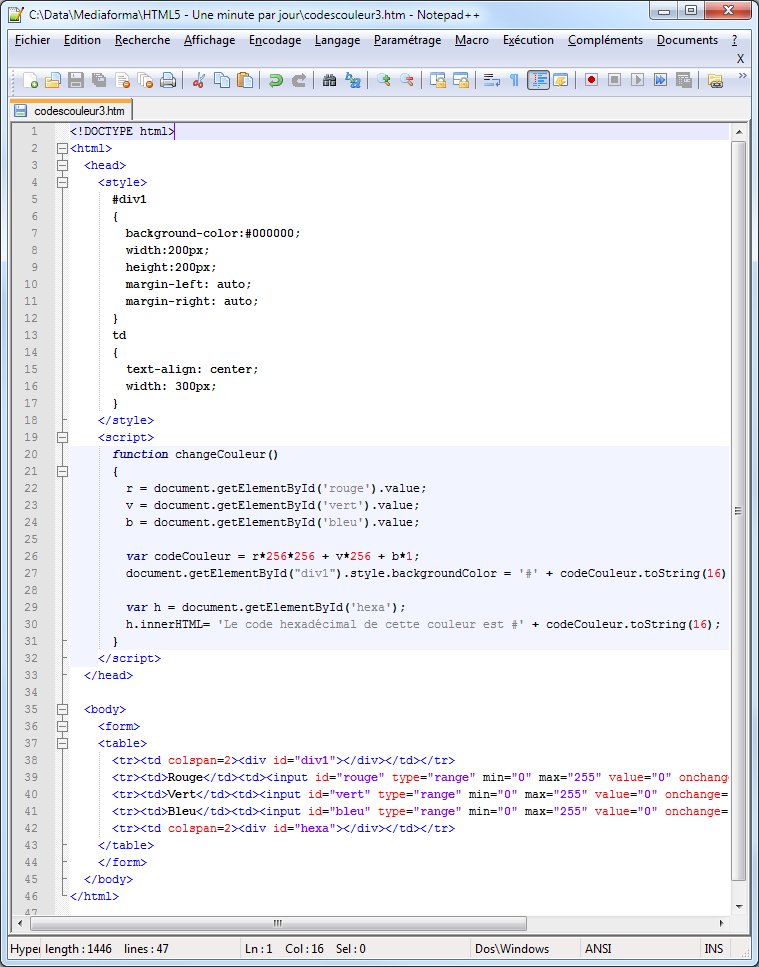Open the Encodage menu
The image size is (759, 967).
(x=275, y=40)
